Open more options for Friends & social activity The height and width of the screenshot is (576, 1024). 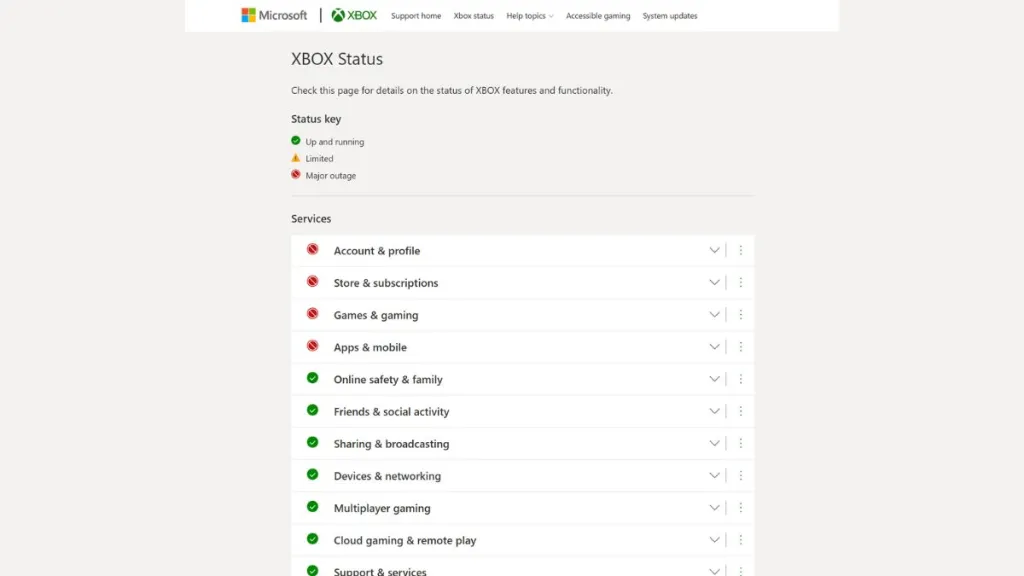click(x=741, y=411)
